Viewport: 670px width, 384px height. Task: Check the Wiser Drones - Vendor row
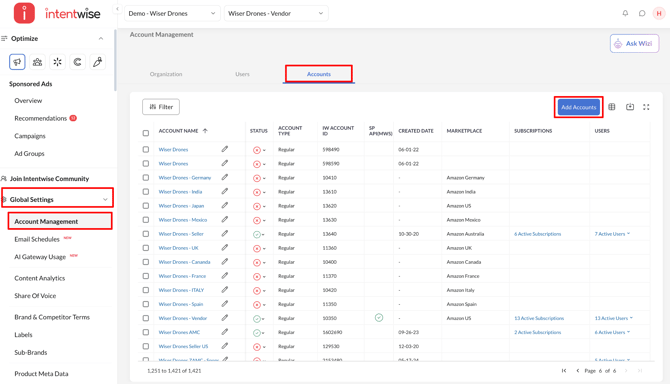point(146,318)
